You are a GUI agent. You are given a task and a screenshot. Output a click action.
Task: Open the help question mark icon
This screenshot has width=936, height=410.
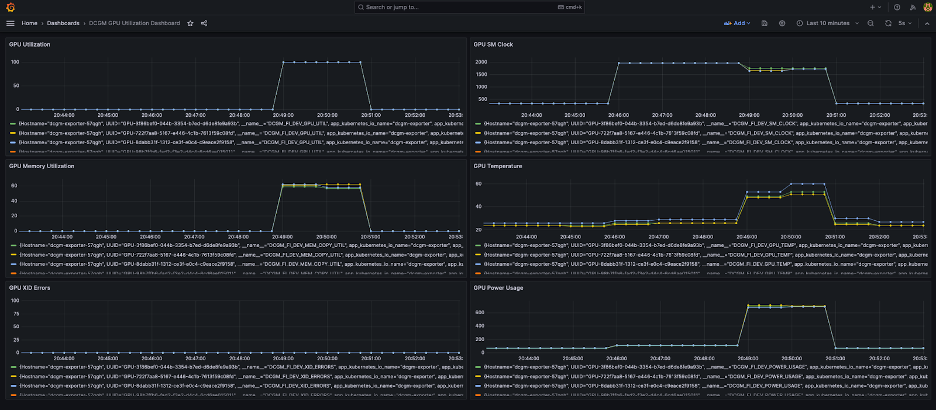(x=896, y=7)
